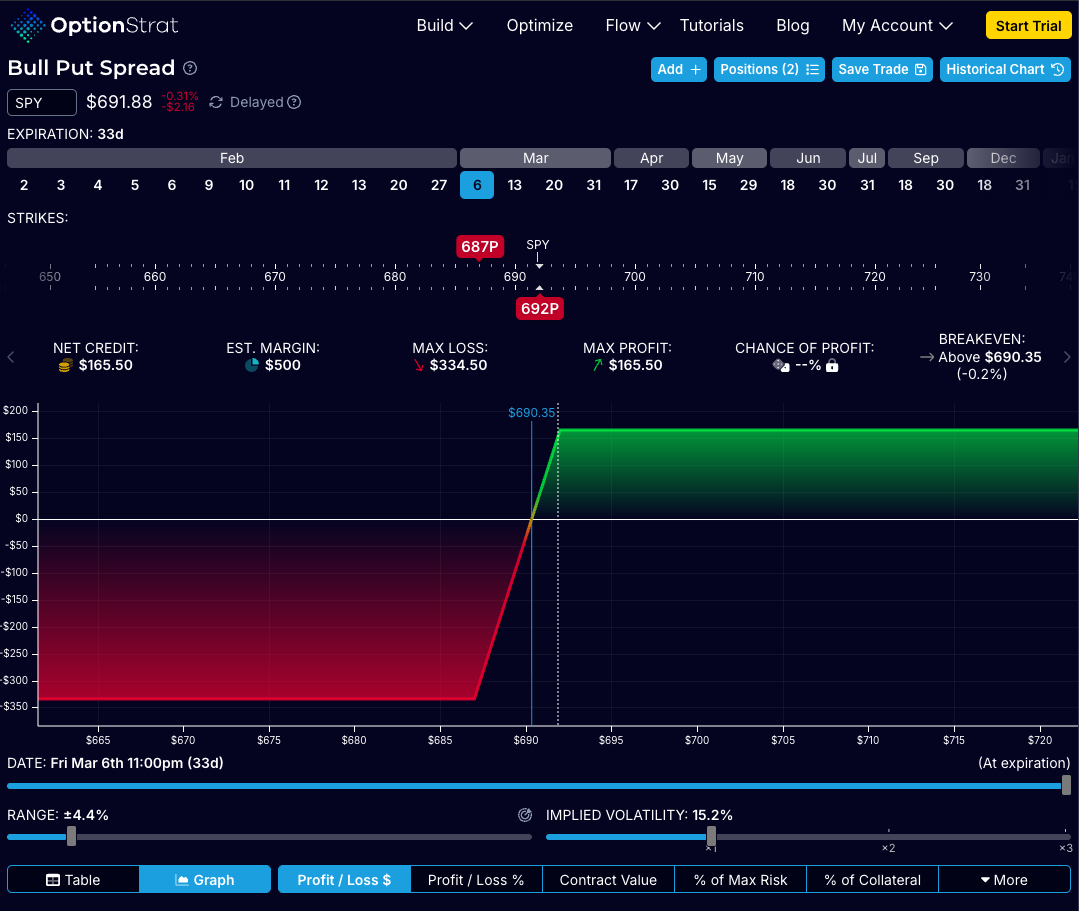Expand the My Account dropdown
The width and height of the screenshot is (1079, 911).
897,25
